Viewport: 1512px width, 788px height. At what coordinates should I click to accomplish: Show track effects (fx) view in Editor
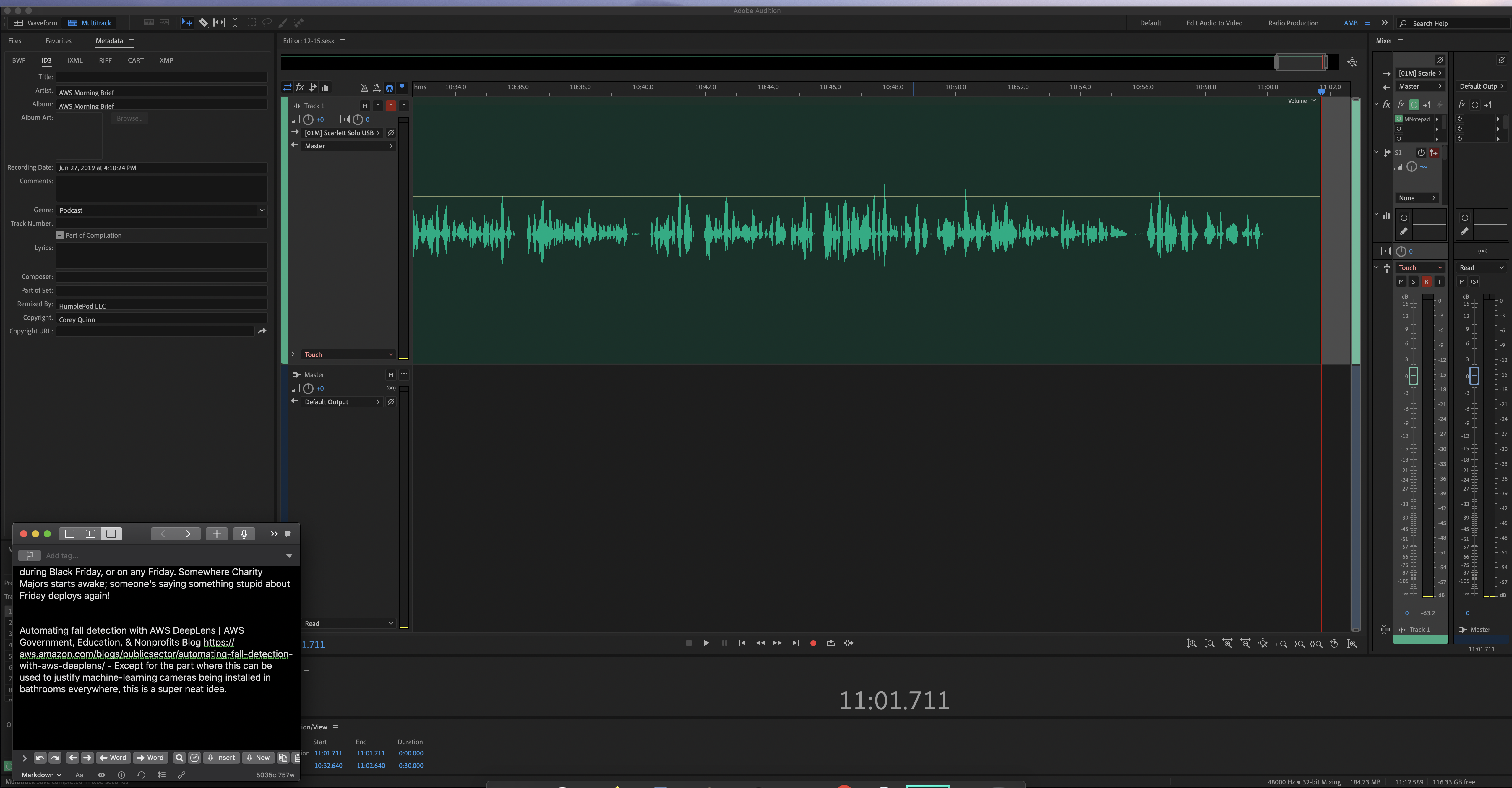tap(300, 87)
